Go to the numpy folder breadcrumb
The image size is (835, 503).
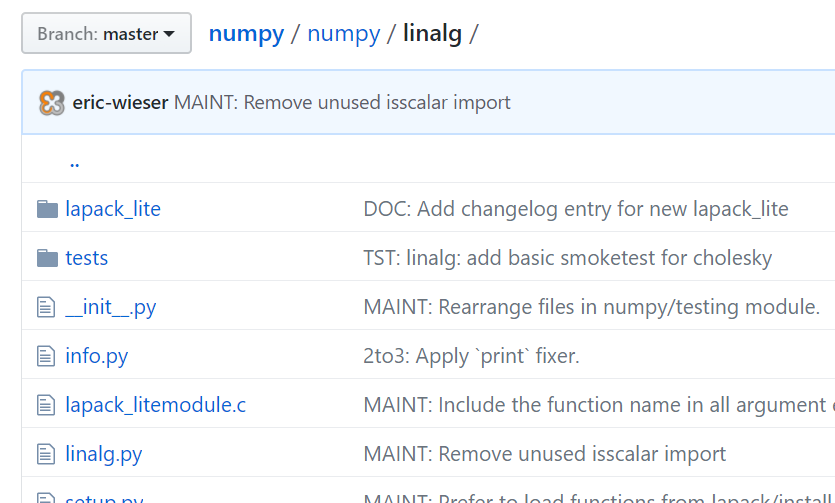tap(343, 34)
